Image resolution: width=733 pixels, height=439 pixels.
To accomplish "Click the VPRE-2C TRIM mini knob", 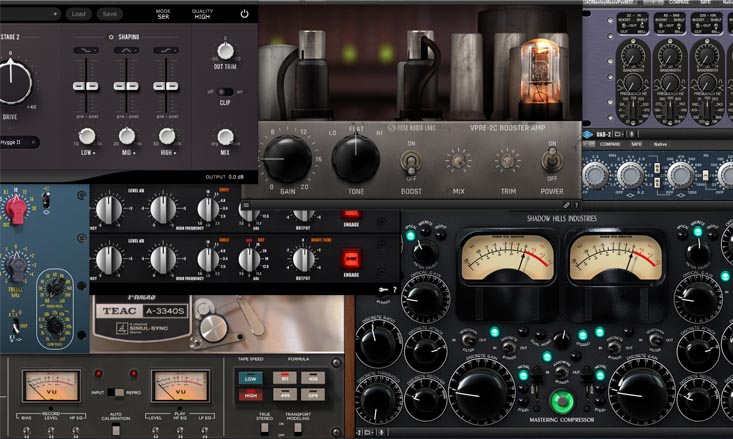I will click(507, 161).
